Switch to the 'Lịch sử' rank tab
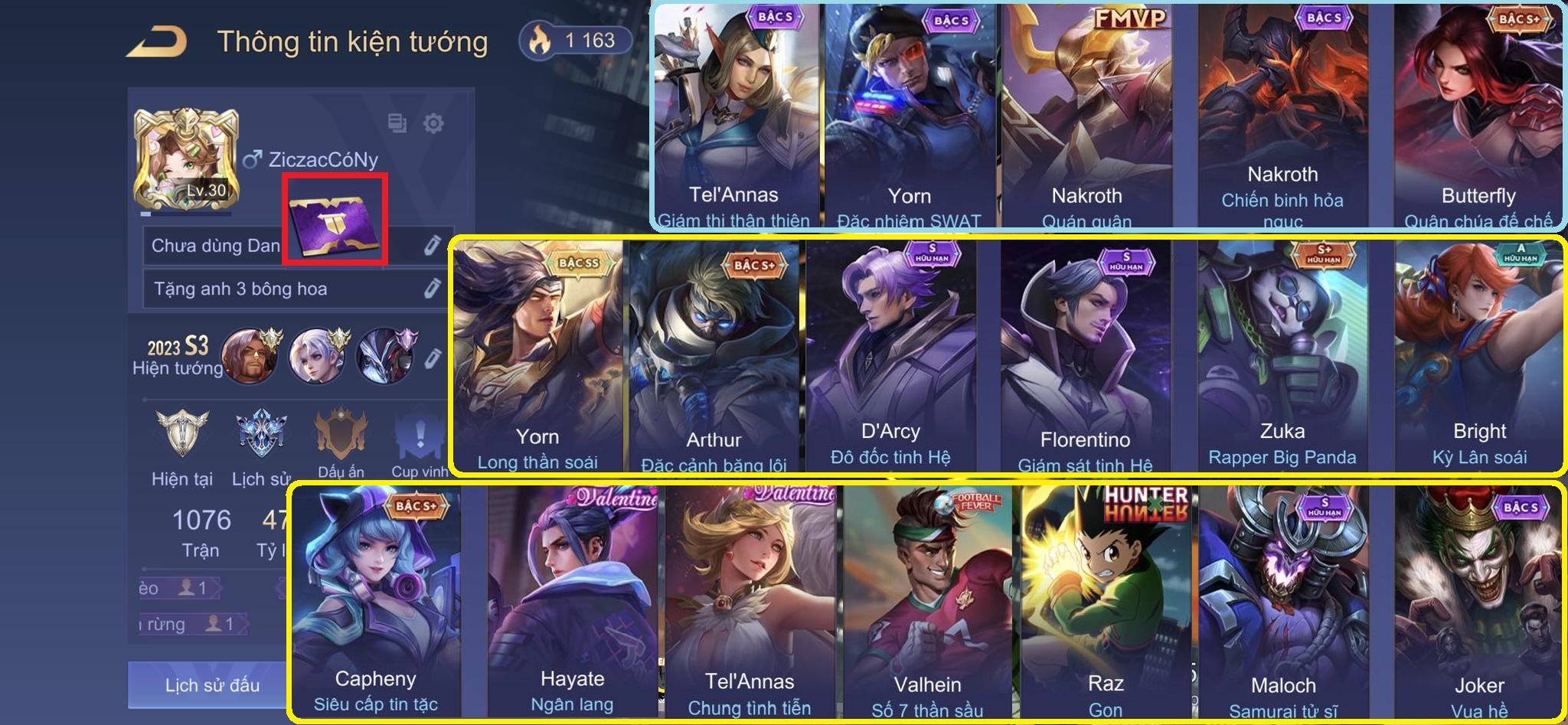 pyautogui.click(x=261, y=448)
